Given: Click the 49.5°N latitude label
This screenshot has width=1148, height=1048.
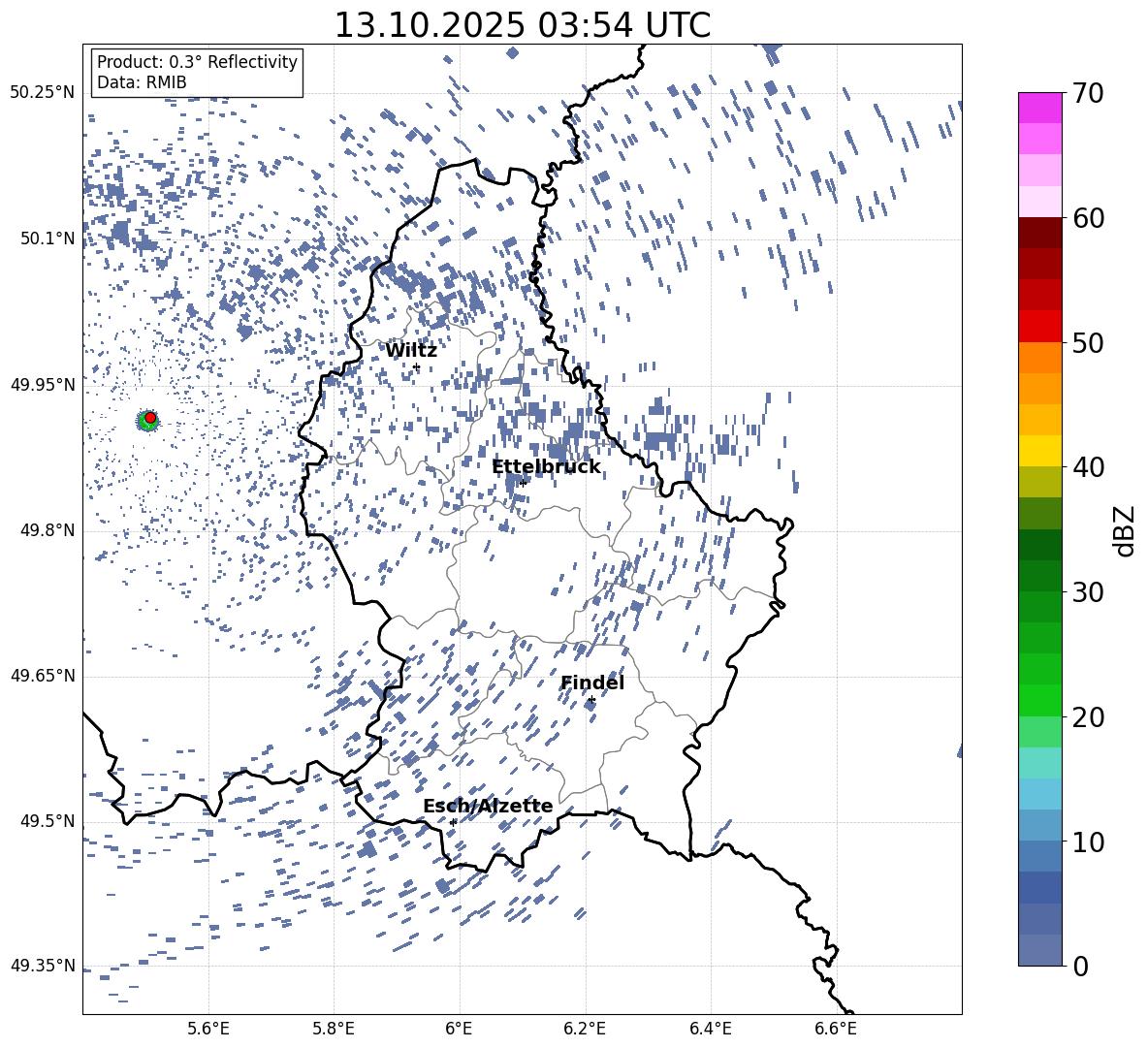Looking at the screenshot, I should click(47, 821).
